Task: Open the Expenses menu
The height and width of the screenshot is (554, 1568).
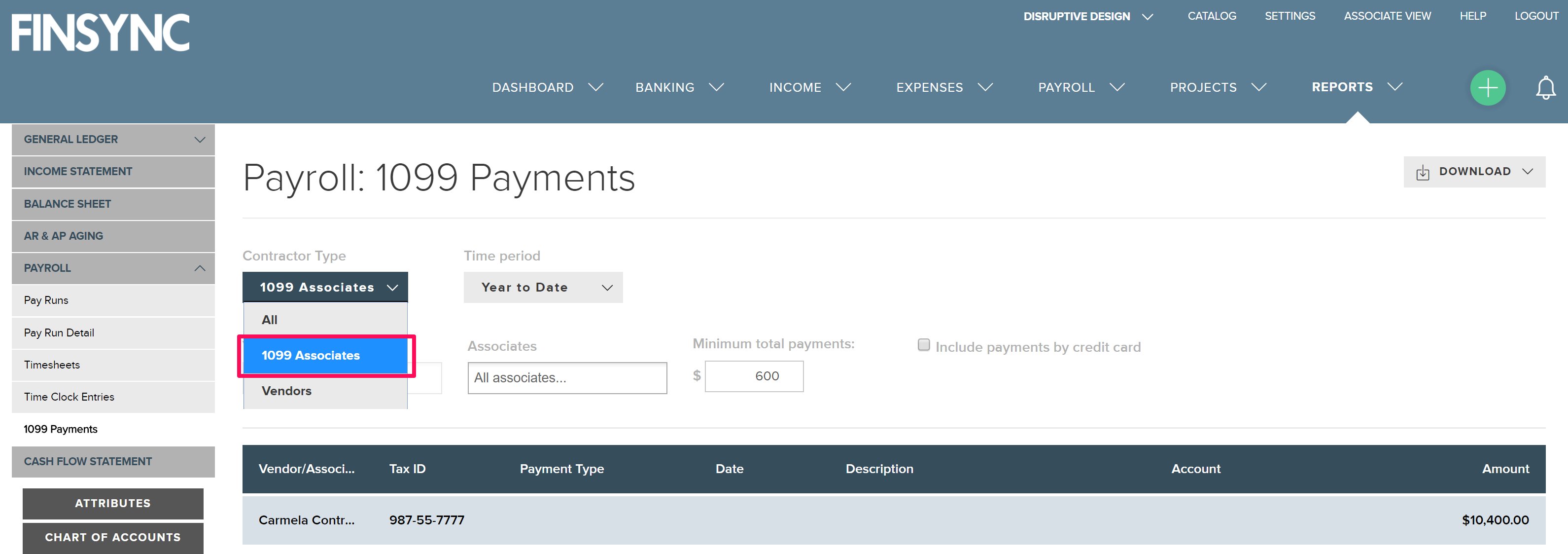Action: [944, 87]
